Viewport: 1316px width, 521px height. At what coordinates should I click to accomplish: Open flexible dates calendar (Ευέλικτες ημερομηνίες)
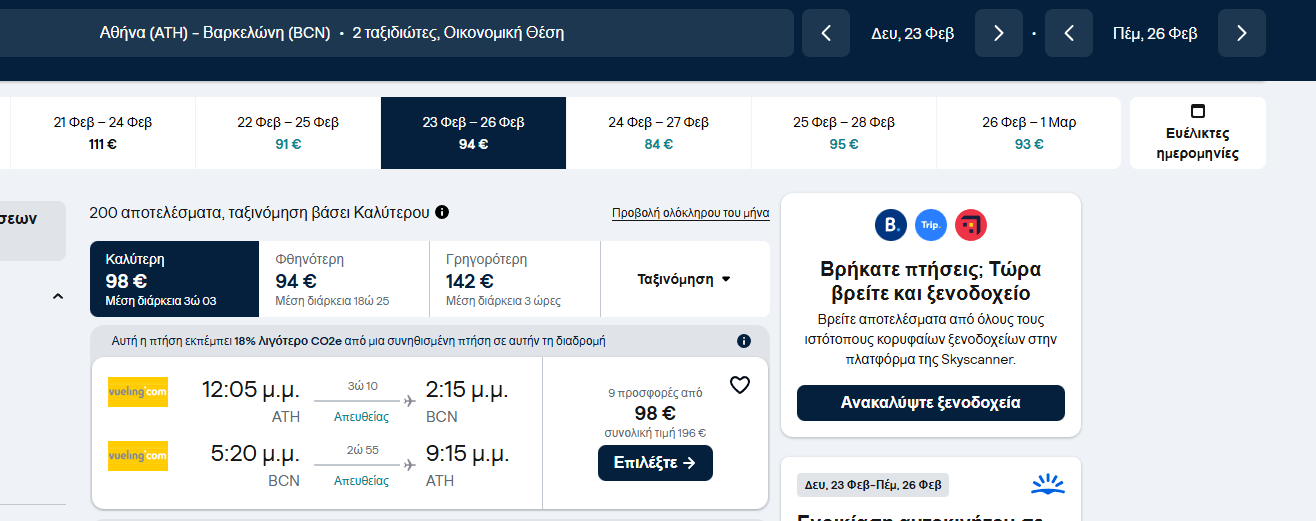coord(1197,133)
